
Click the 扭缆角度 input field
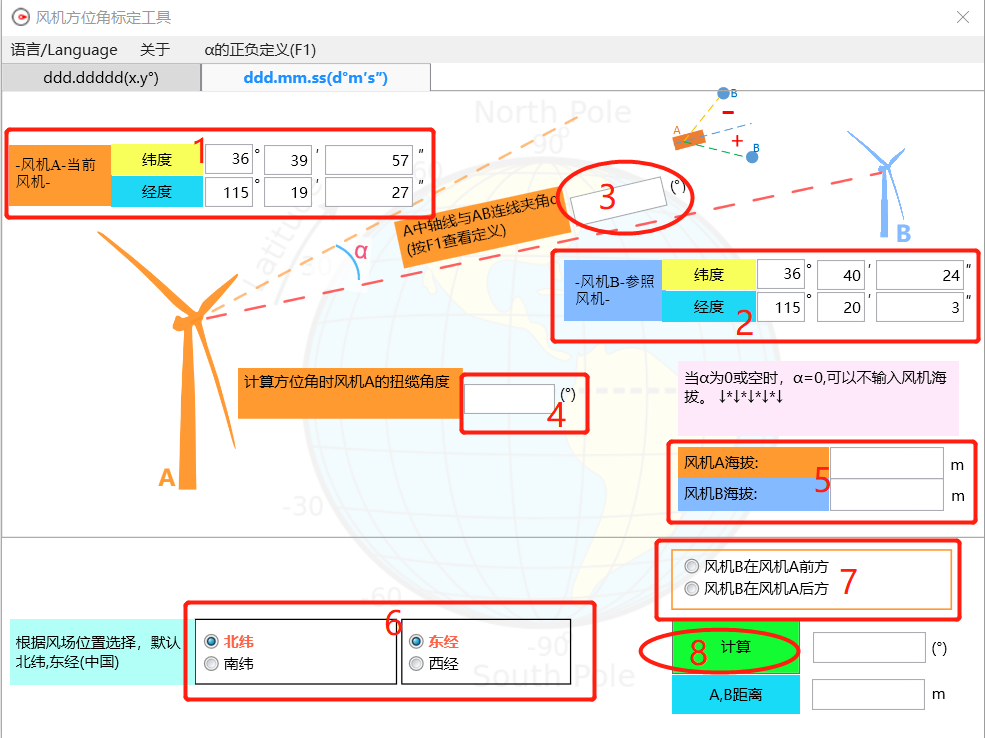509,399
